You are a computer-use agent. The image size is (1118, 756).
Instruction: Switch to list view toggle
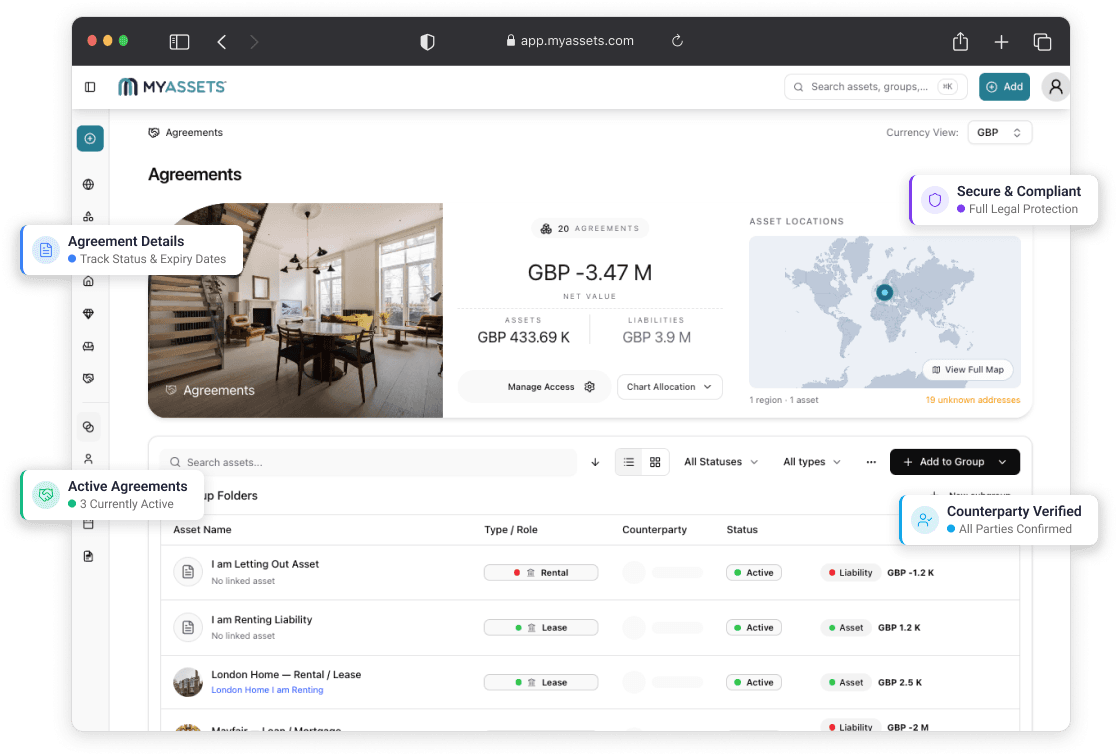629,462
